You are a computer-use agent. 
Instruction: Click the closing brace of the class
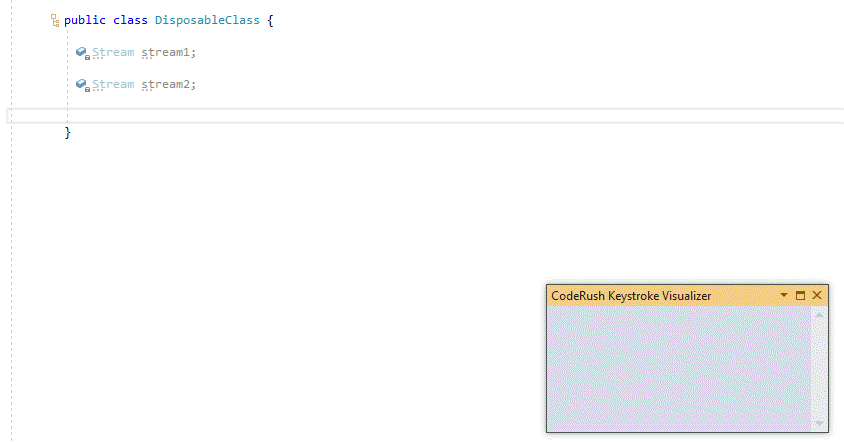(67, 132)
